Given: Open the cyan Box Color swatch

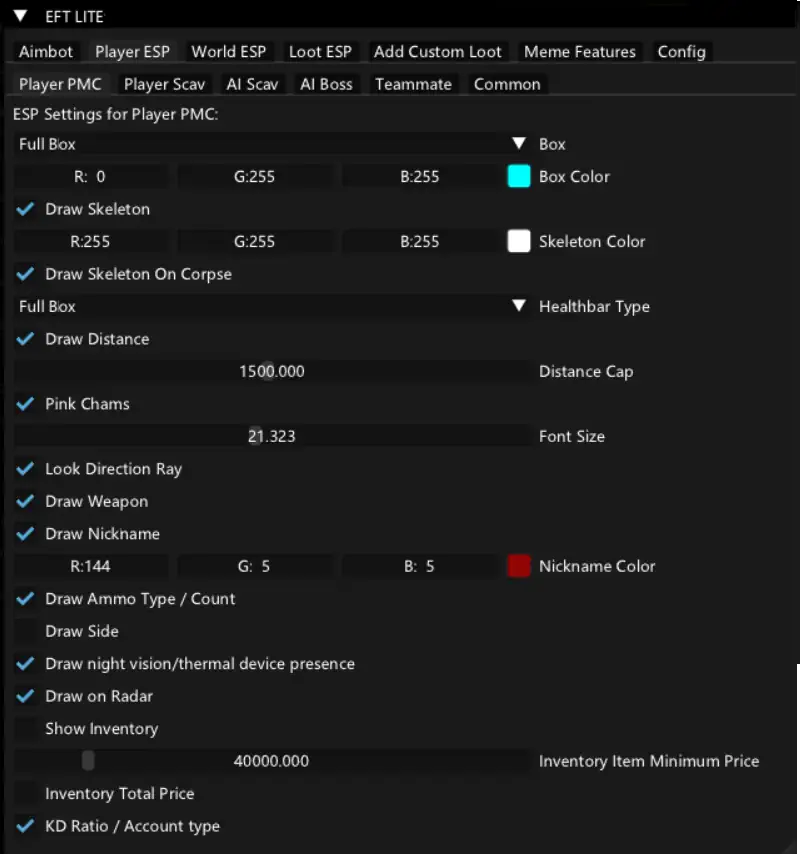Looking at the screenshot, I should pos(519,176).
